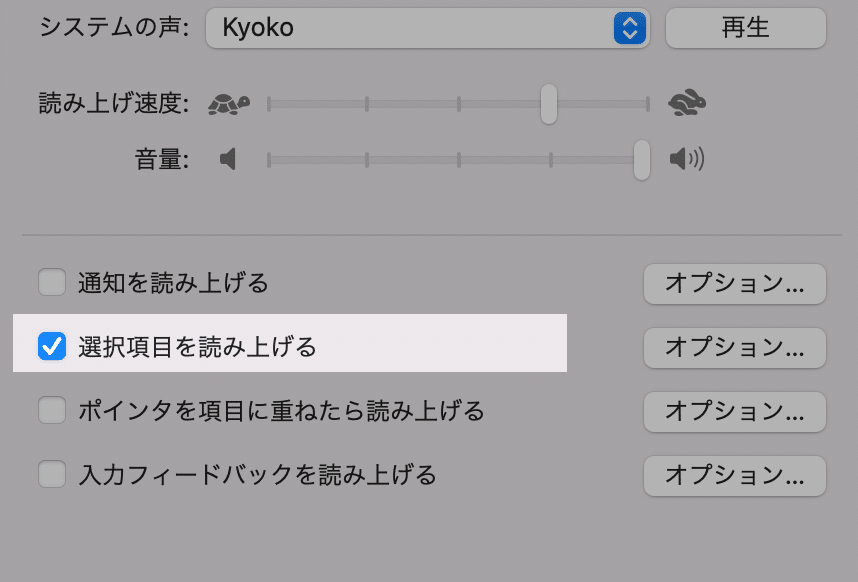The image size is (858, 582).
Task: Click the low-volume speaker icon
Action: click(x=228, y=159)
